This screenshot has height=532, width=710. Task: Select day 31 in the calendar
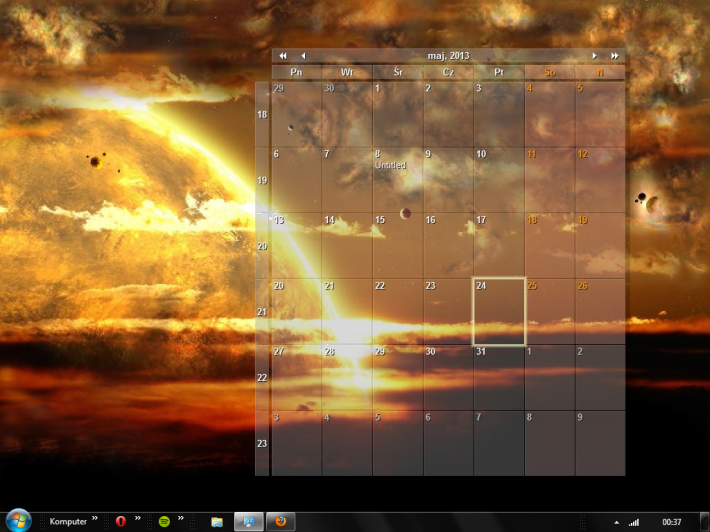(499, 378)
